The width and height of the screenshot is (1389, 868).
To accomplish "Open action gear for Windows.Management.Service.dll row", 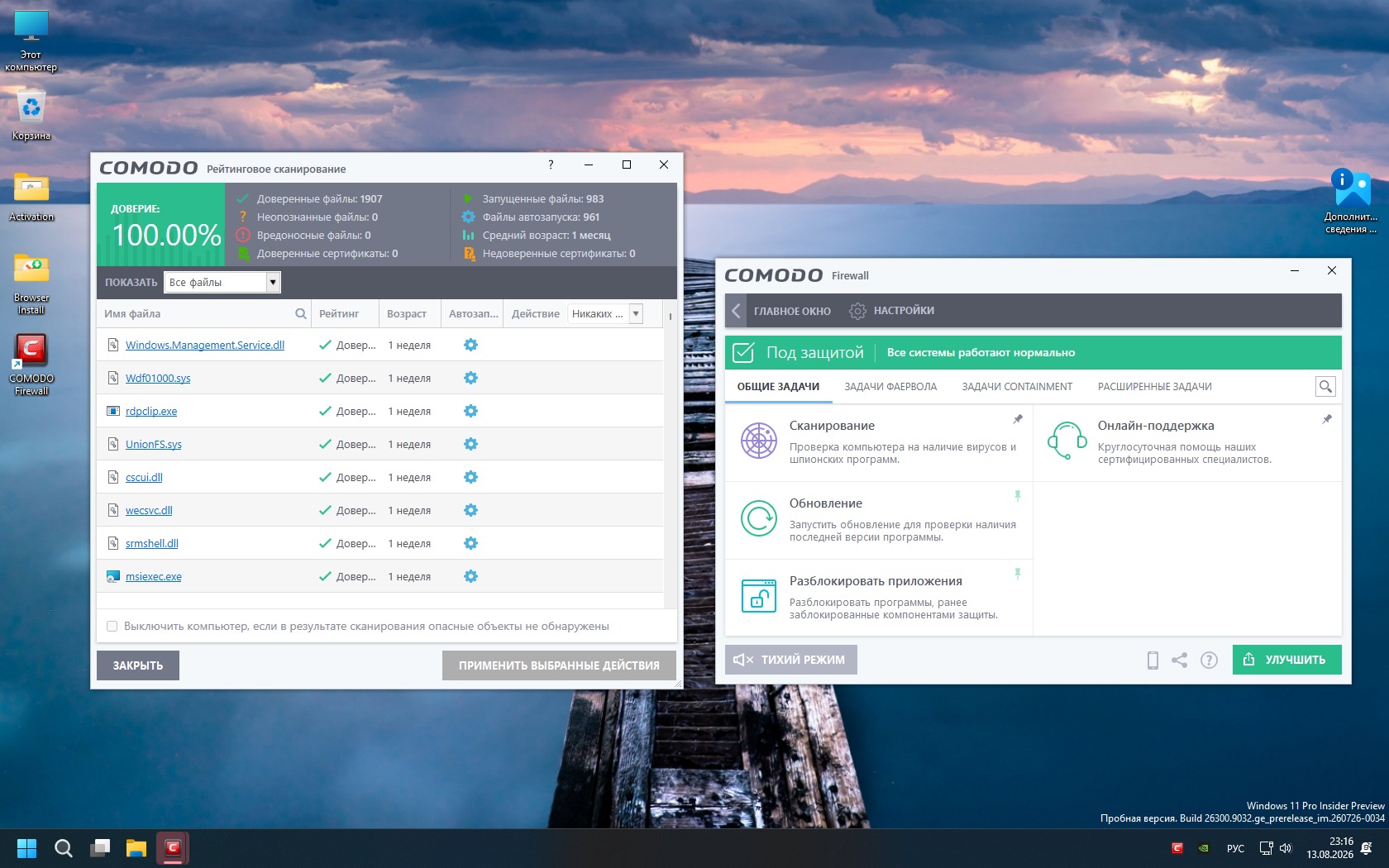I will (470, 345).
